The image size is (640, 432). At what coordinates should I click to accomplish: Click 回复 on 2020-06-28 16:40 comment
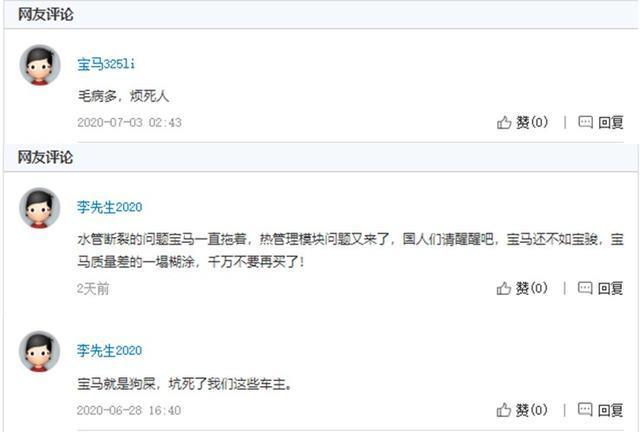[611, 410]
